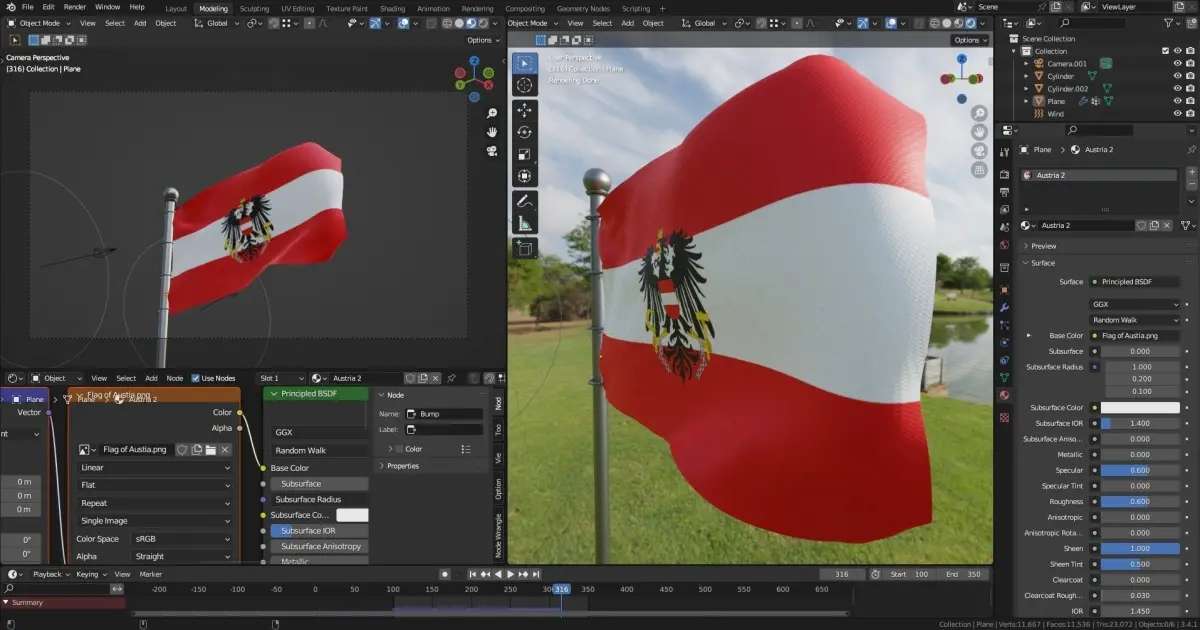Screen dimensions: 1200x630
Task: Pin the material in node editor header
Action: (x=452, y=378)
